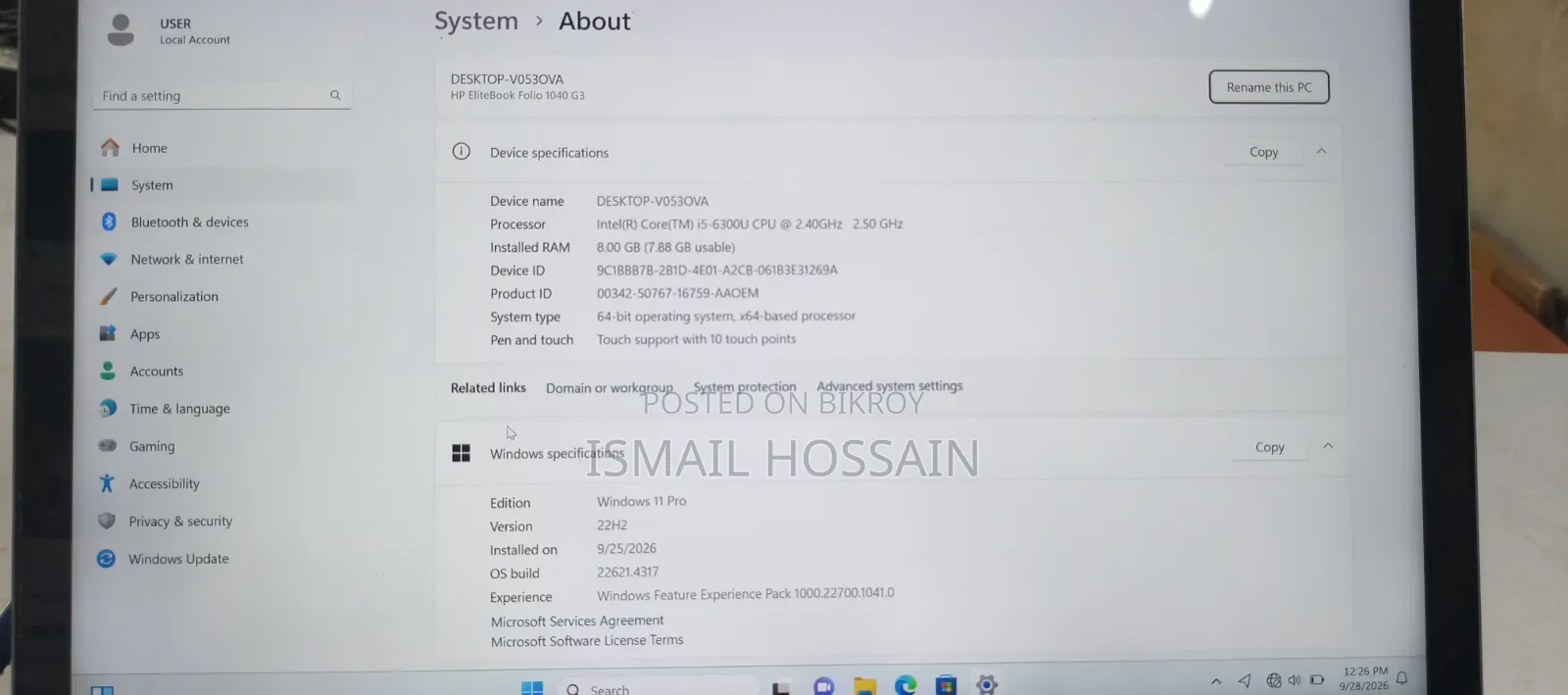Open the System protection link
The width and height of the screenshot is (1568, 695).
[x=745, y=387]
